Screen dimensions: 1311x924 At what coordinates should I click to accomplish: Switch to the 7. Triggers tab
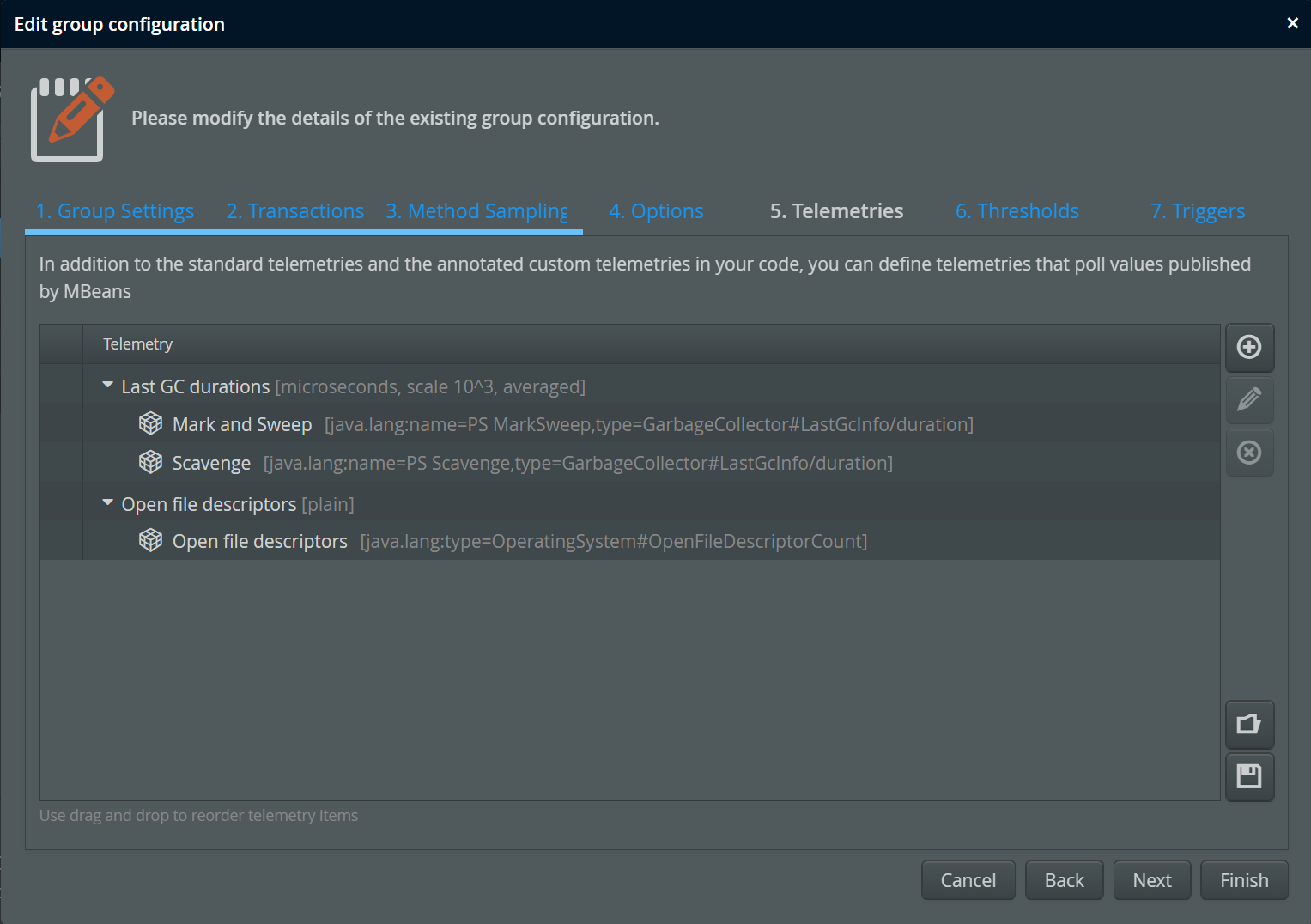pyautogui.click(x=1198, y=211)
